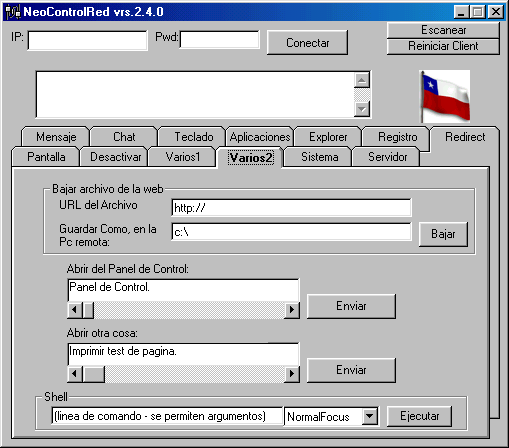Click the Bajar download button

(443, 234)
